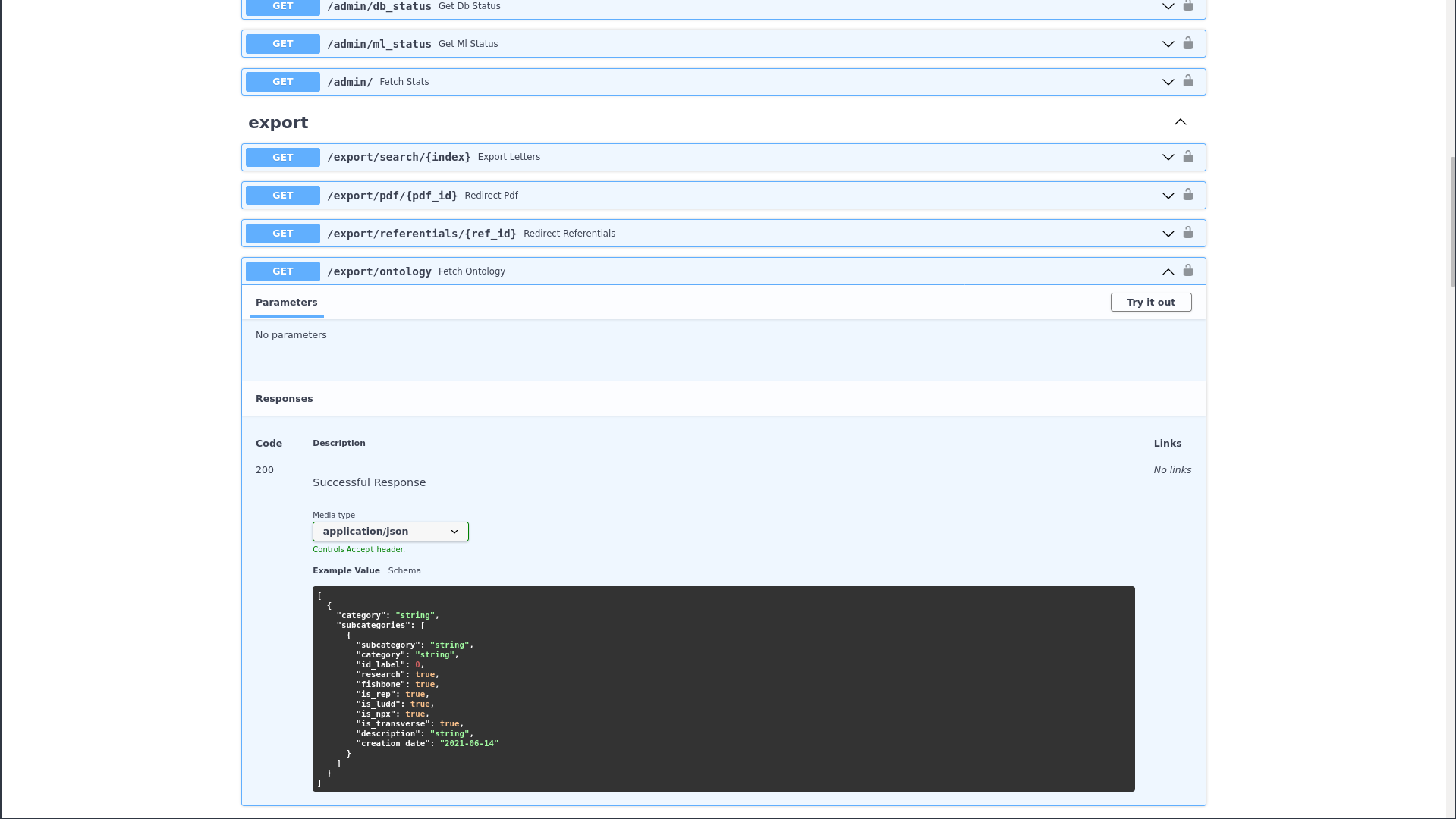Click lock icon for /admin/db_status endpoint
The image size is (1456, 819).
[1188, 5]
